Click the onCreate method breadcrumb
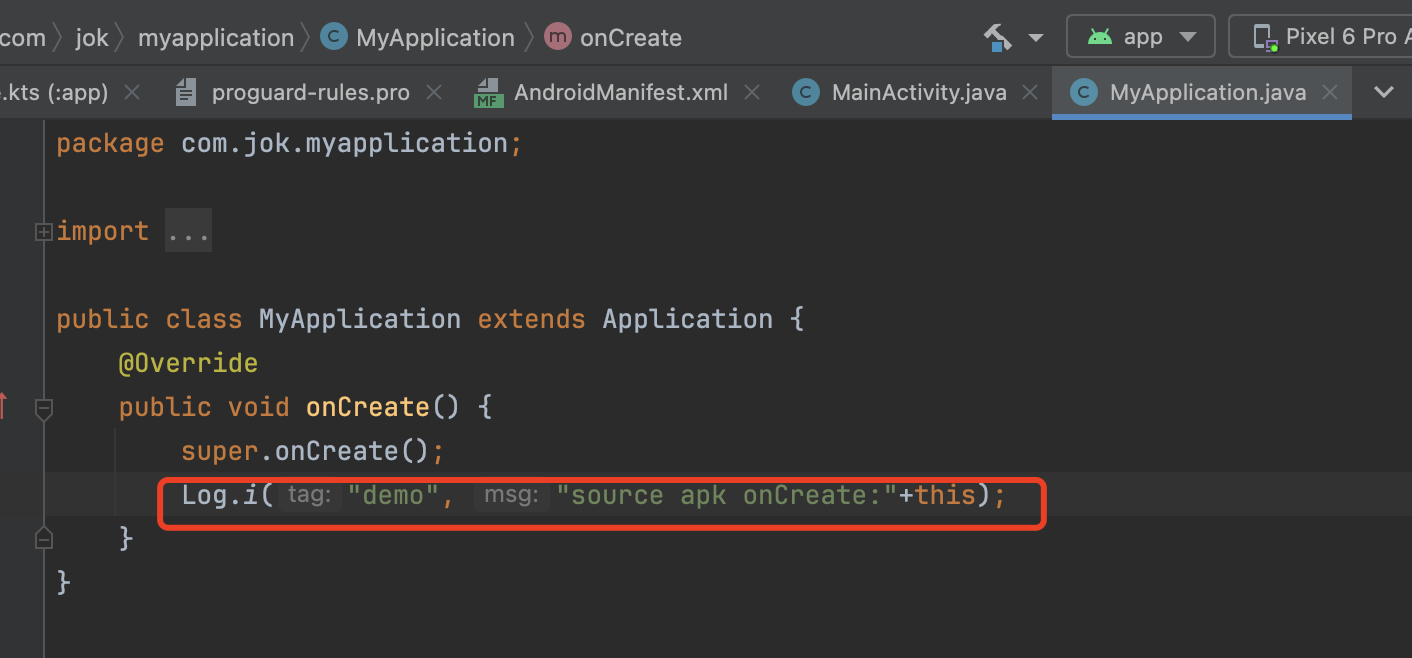1412x658 pixels. click(630, 38)
